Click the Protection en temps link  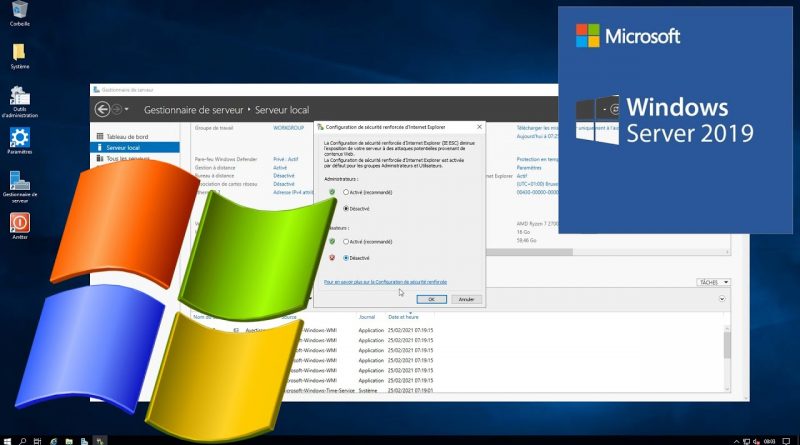pyautogui.click(x=537, y=159)
